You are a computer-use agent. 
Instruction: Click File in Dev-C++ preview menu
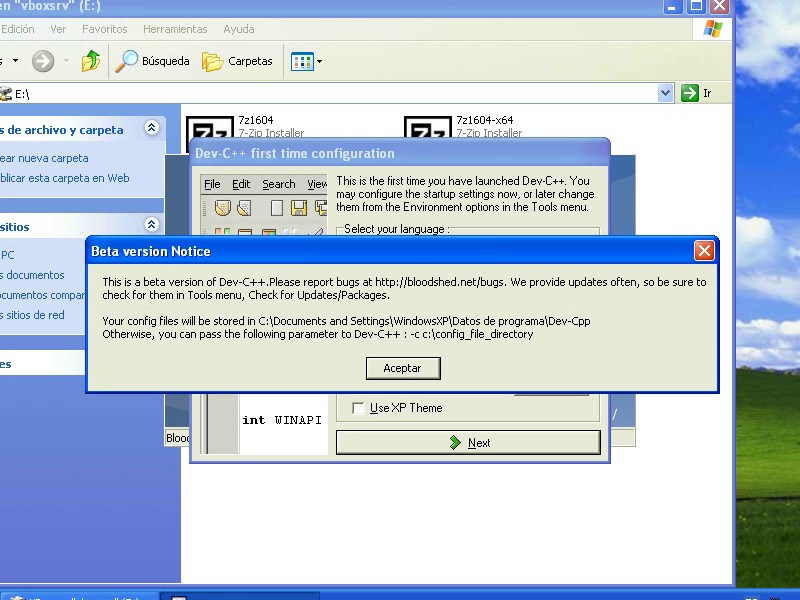212,184
